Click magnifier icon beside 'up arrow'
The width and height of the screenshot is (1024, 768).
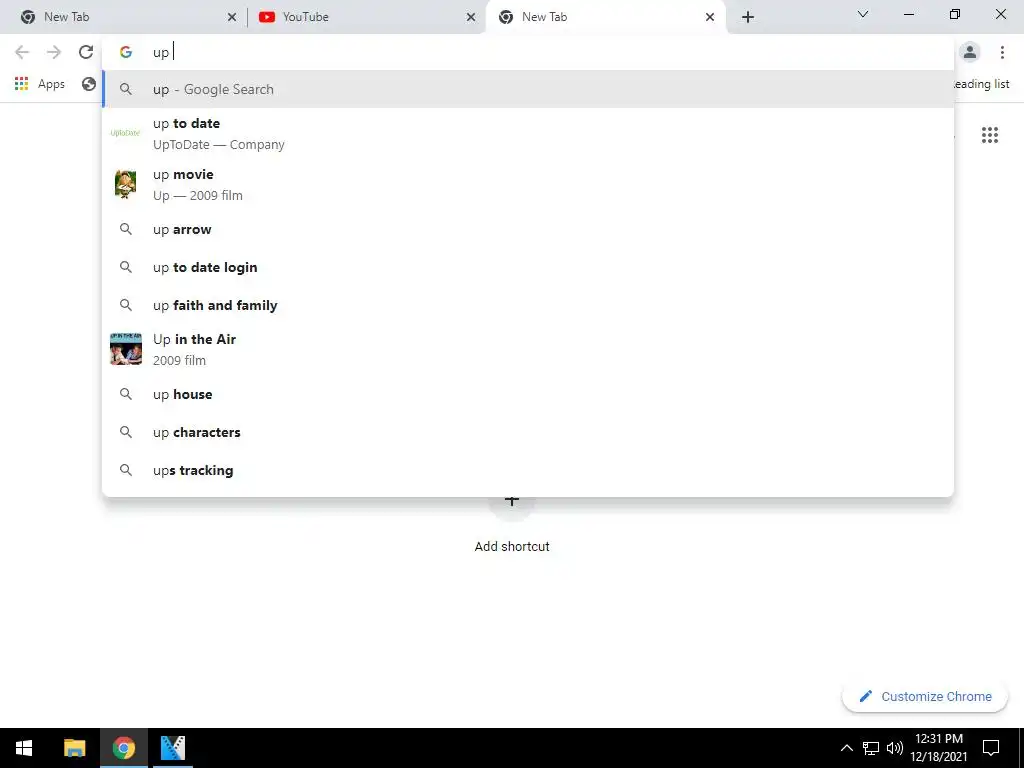126,229
